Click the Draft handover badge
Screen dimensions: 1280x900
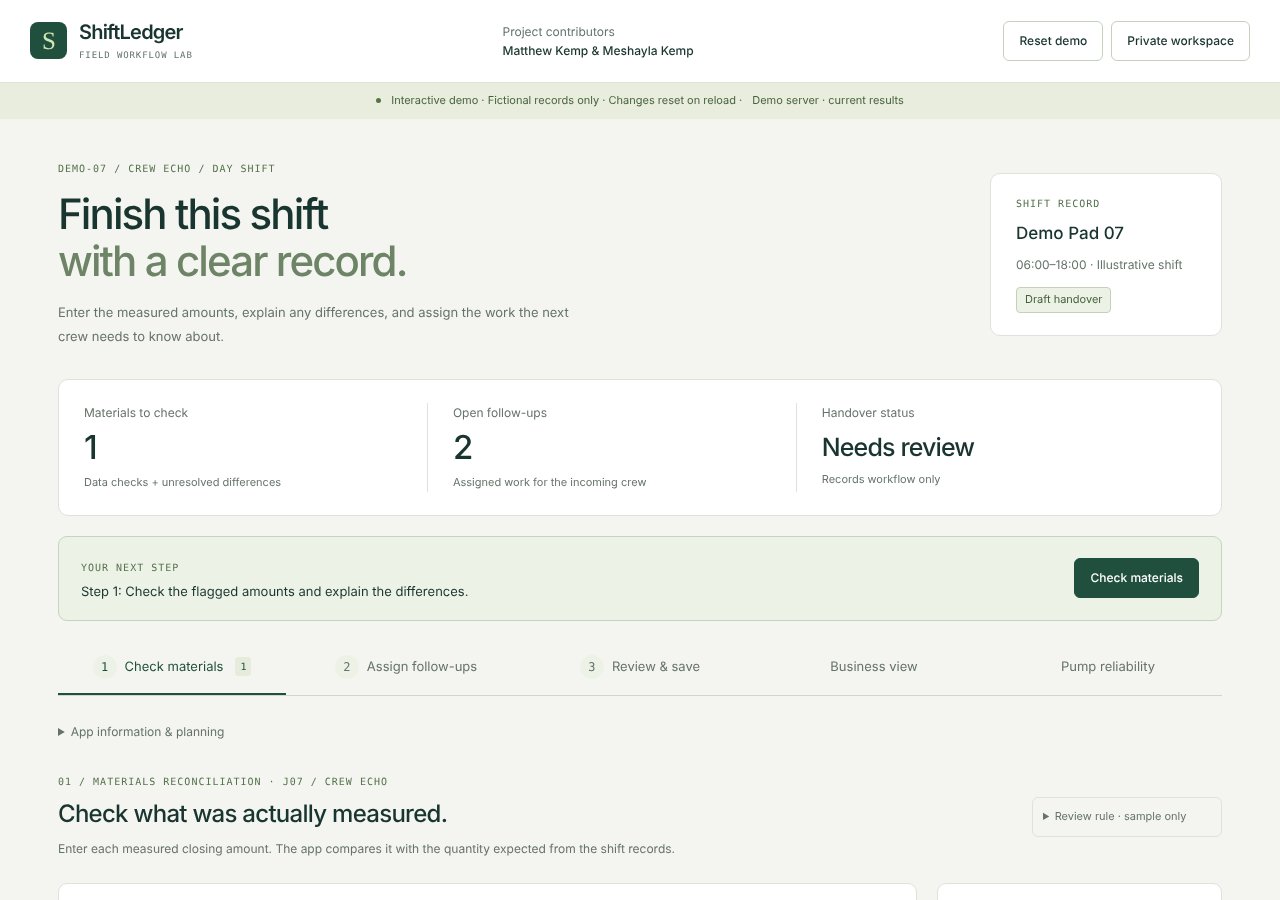pos(1063,300)
